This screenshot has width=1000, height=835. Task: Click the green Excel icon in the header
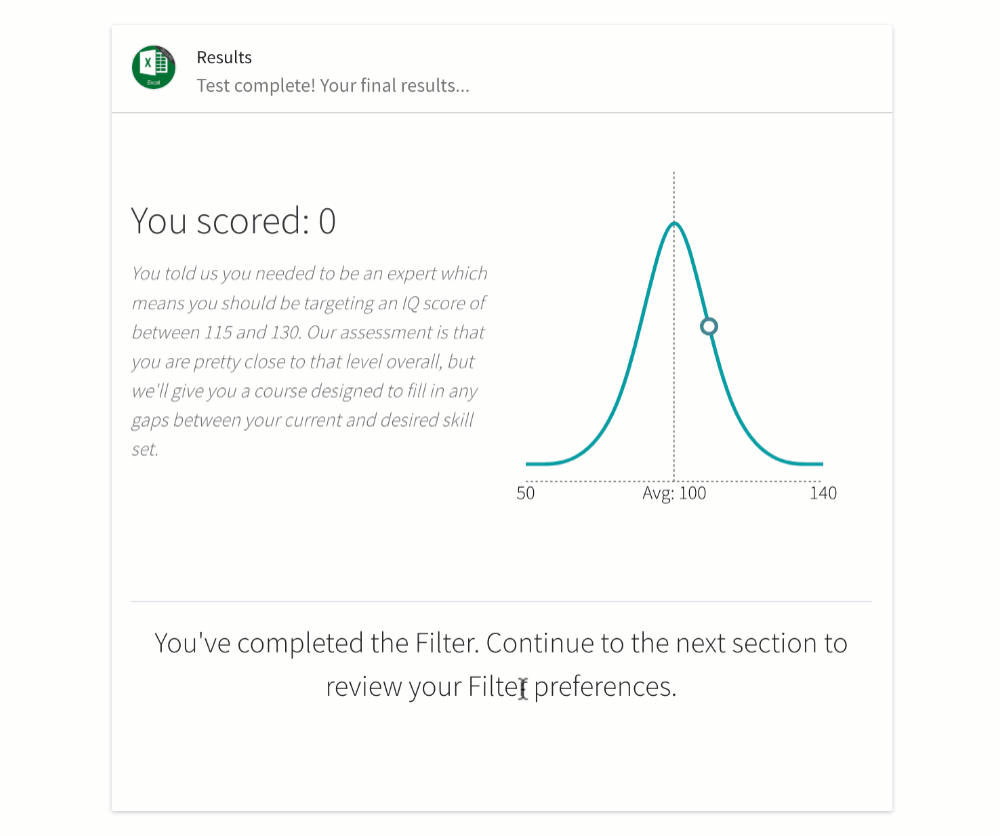coord(153,67)
